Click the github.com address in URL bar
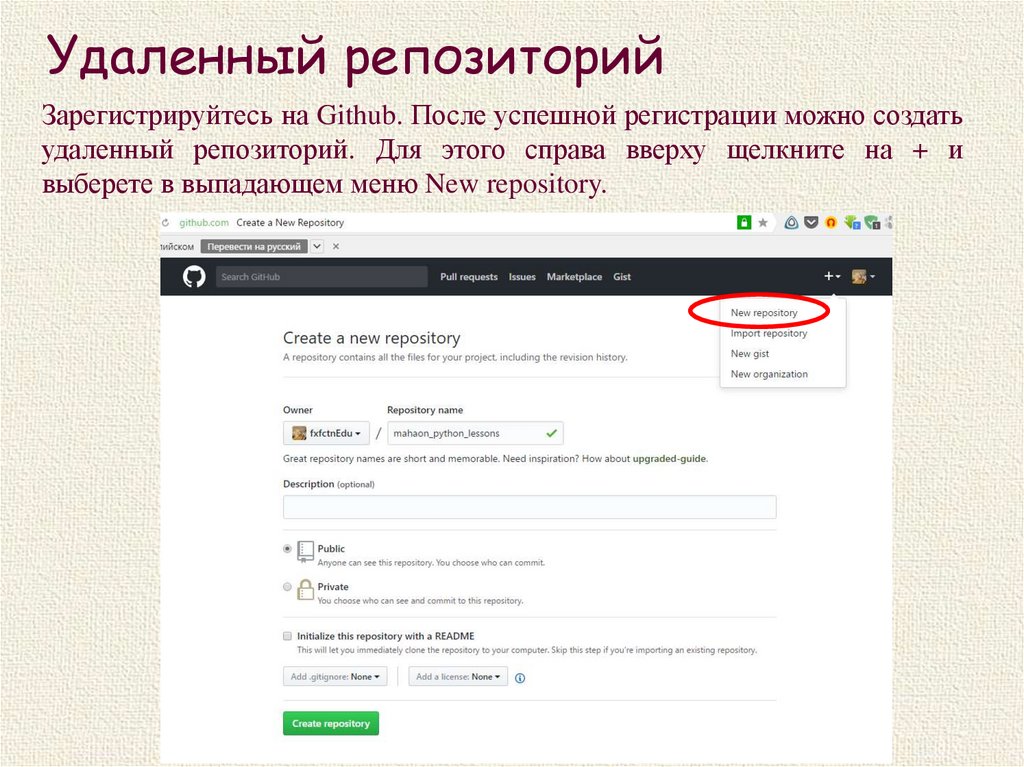The width and height of the screenshot is (1024, 767). coord(204,223)
